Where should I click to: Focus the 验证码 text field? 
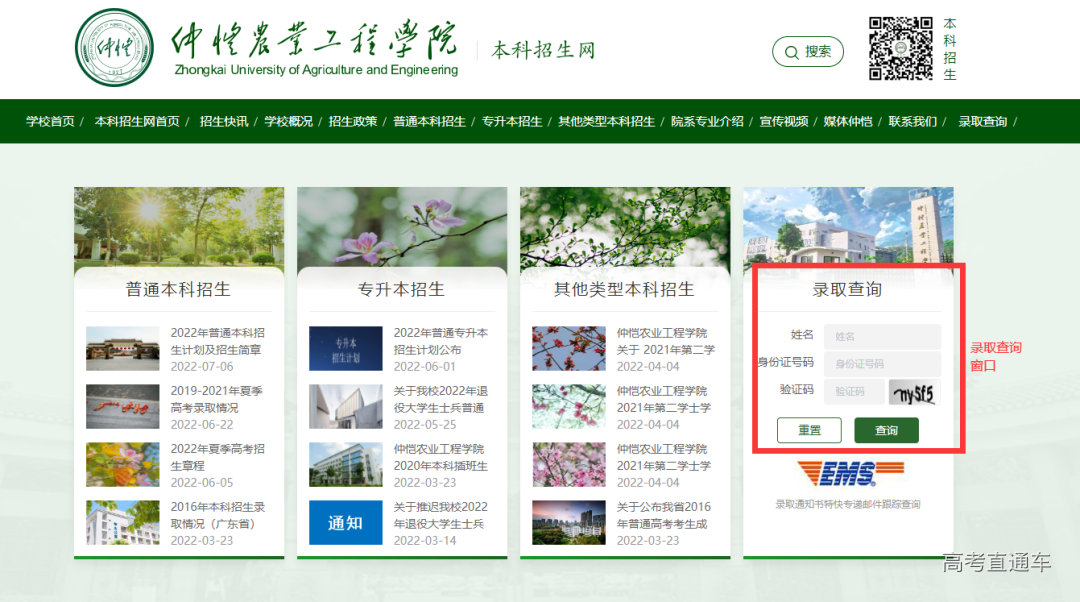[x=854, y=391]
